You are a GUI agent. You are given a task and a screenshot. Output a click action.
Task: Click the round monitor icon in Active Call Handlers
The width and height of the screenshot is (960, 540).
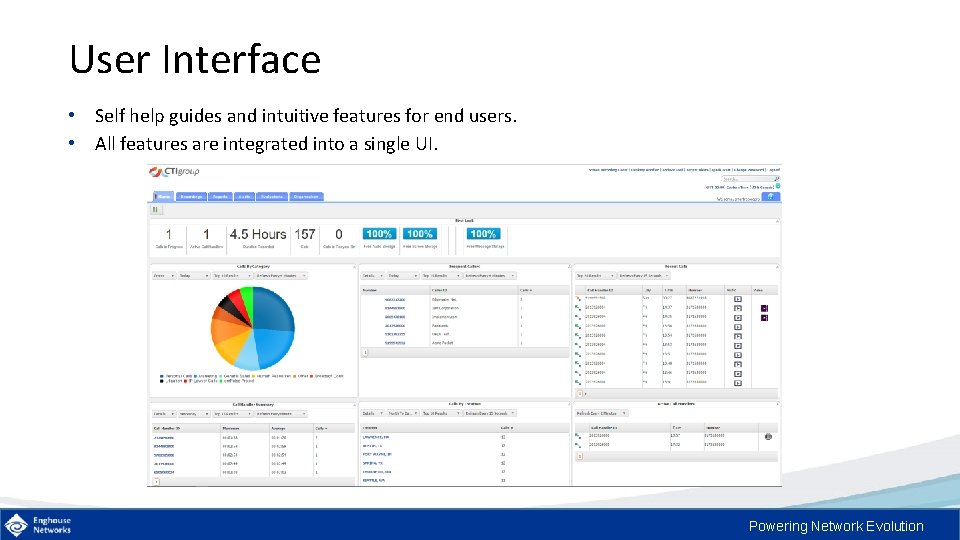[768, 437]
